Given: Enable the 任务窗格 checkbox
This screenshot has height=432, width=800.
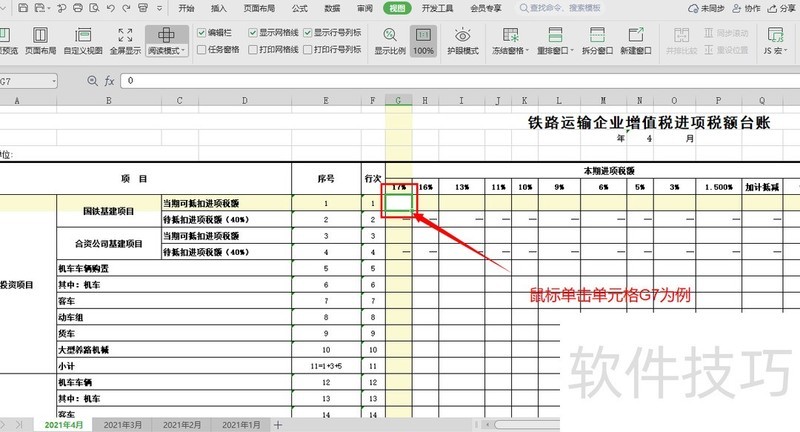Looking at the screenshot, I should click(x=202, y=49).
